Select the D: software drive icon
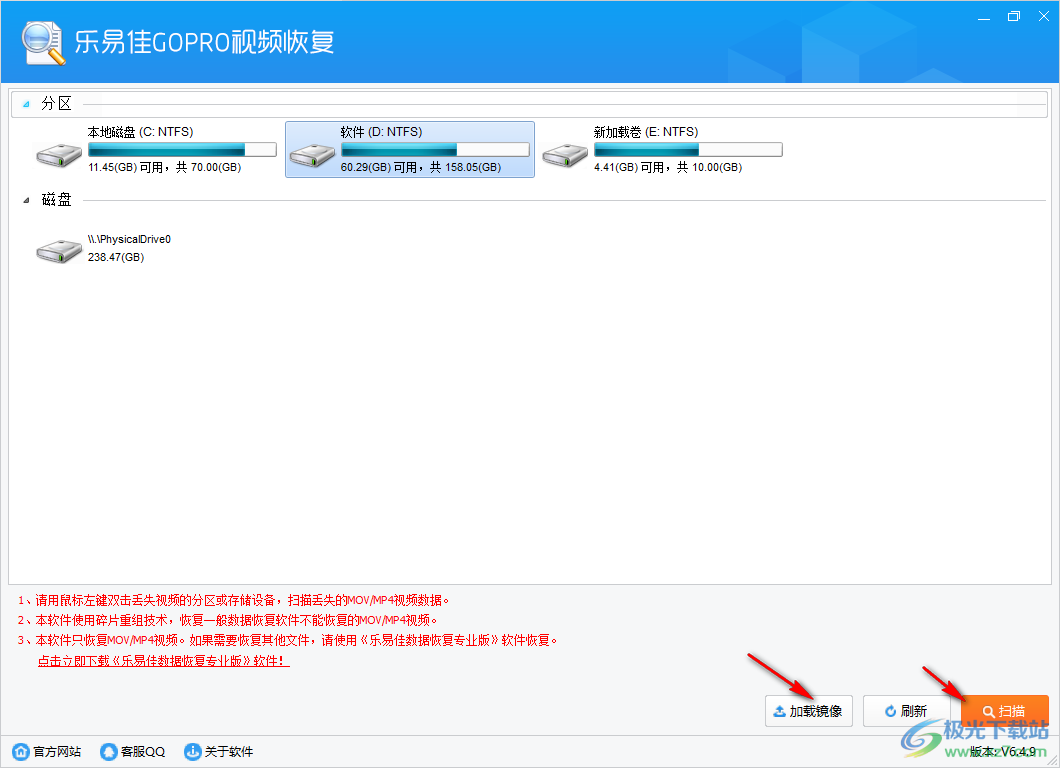 [x=312, y=155]
